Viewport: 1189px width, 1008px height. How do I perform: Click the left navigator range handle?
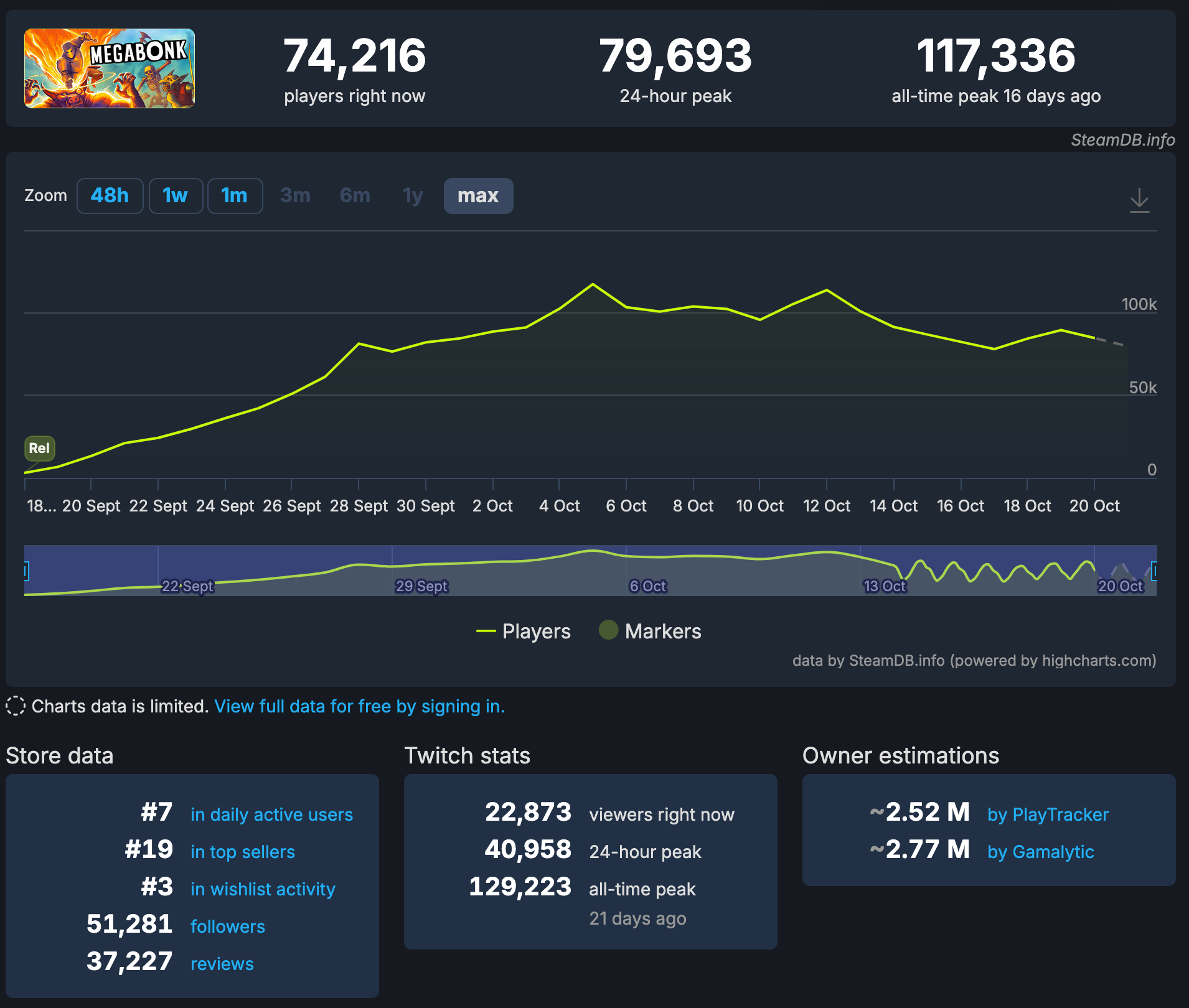(26, 571)
